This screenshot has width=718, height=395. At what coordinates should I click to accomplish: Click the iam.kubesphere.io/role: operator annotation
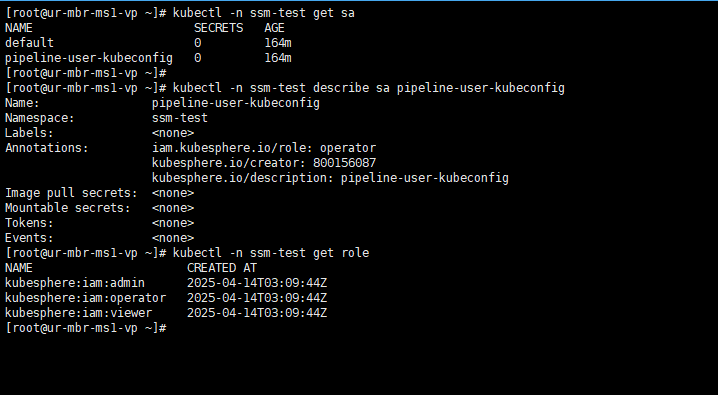pyautogui.click(x=264, y=148)
